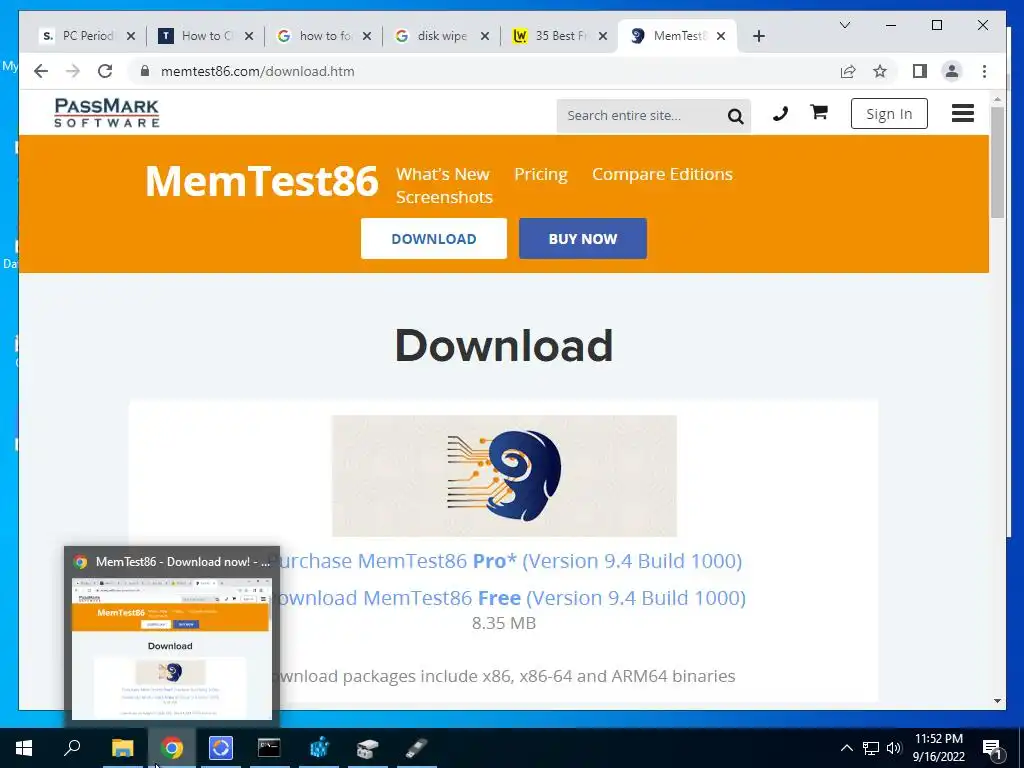Viewport: 1024px width, 768px height.
Task: Open Compare Editions link
Action: click(662, 174)
